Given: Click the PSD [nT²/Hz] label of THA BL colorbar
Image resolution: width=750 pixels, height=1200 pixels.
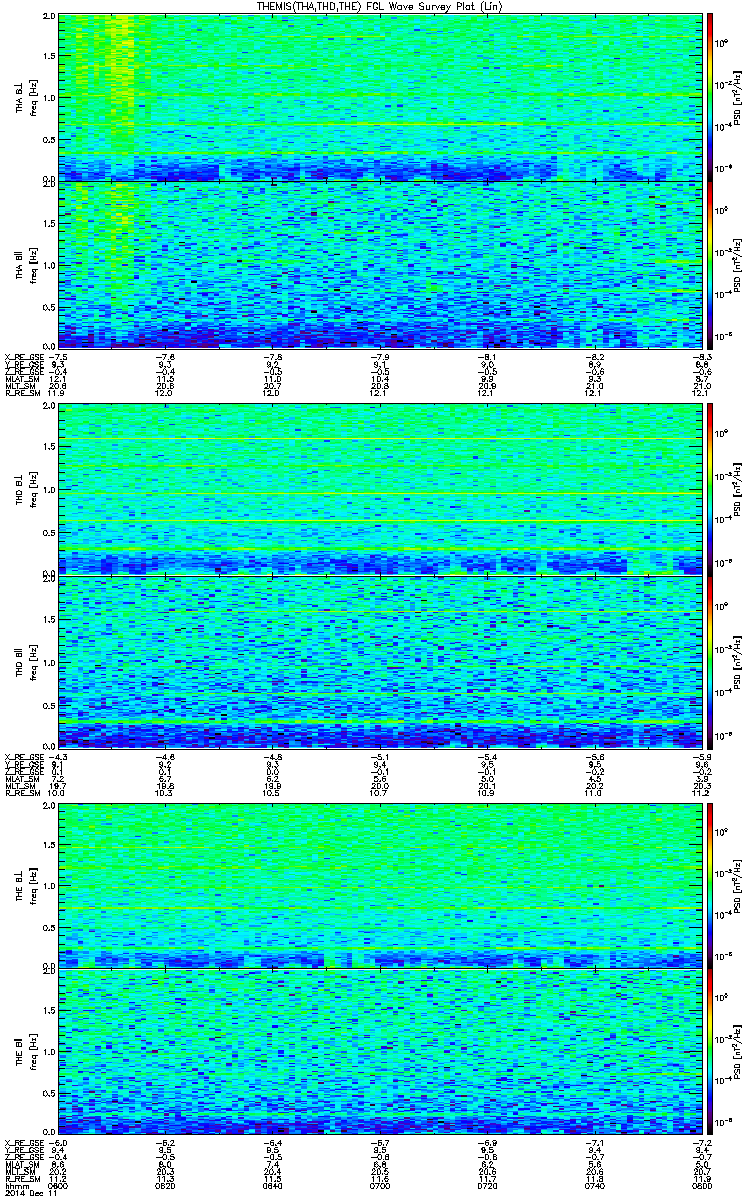Looking at the screenshot, I should (x=737, y=98).
